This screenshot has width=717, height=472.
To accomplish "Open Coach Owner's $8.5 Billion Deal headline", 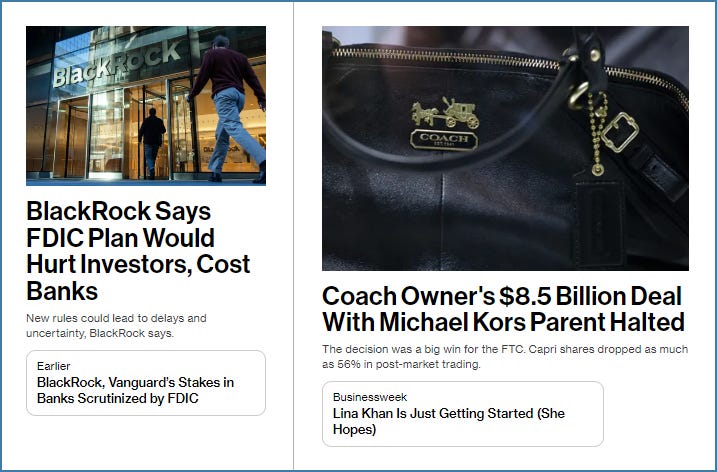I will click(503, 309).
